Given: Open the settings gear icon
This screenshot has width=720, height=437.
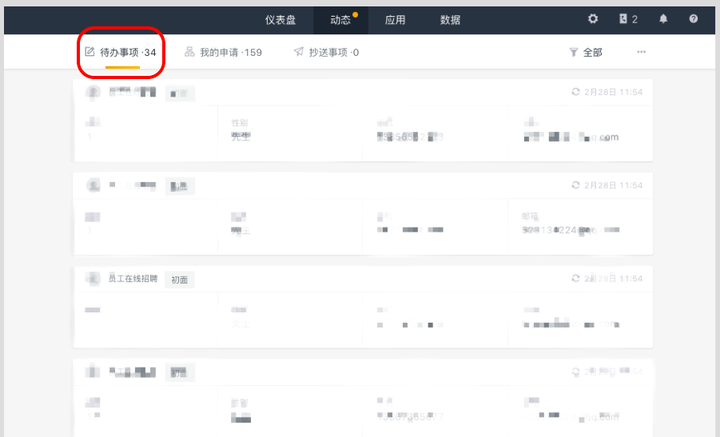Looking at the screenshot, I should point(593,19).
